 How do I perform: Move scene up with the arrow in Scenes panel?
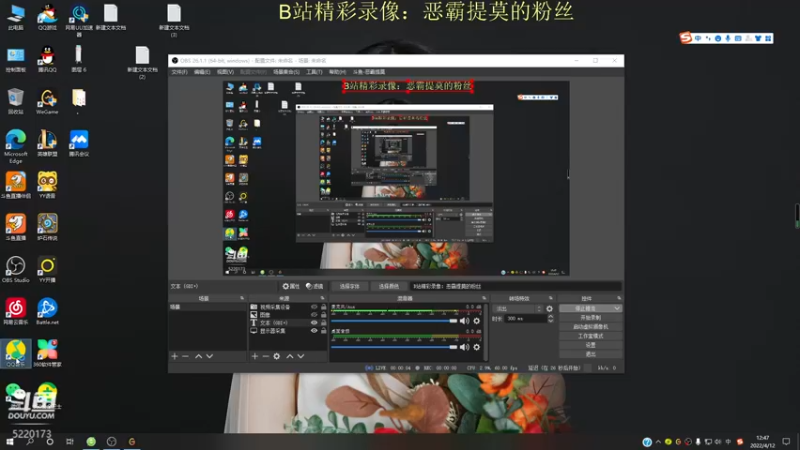click(198, 356)
